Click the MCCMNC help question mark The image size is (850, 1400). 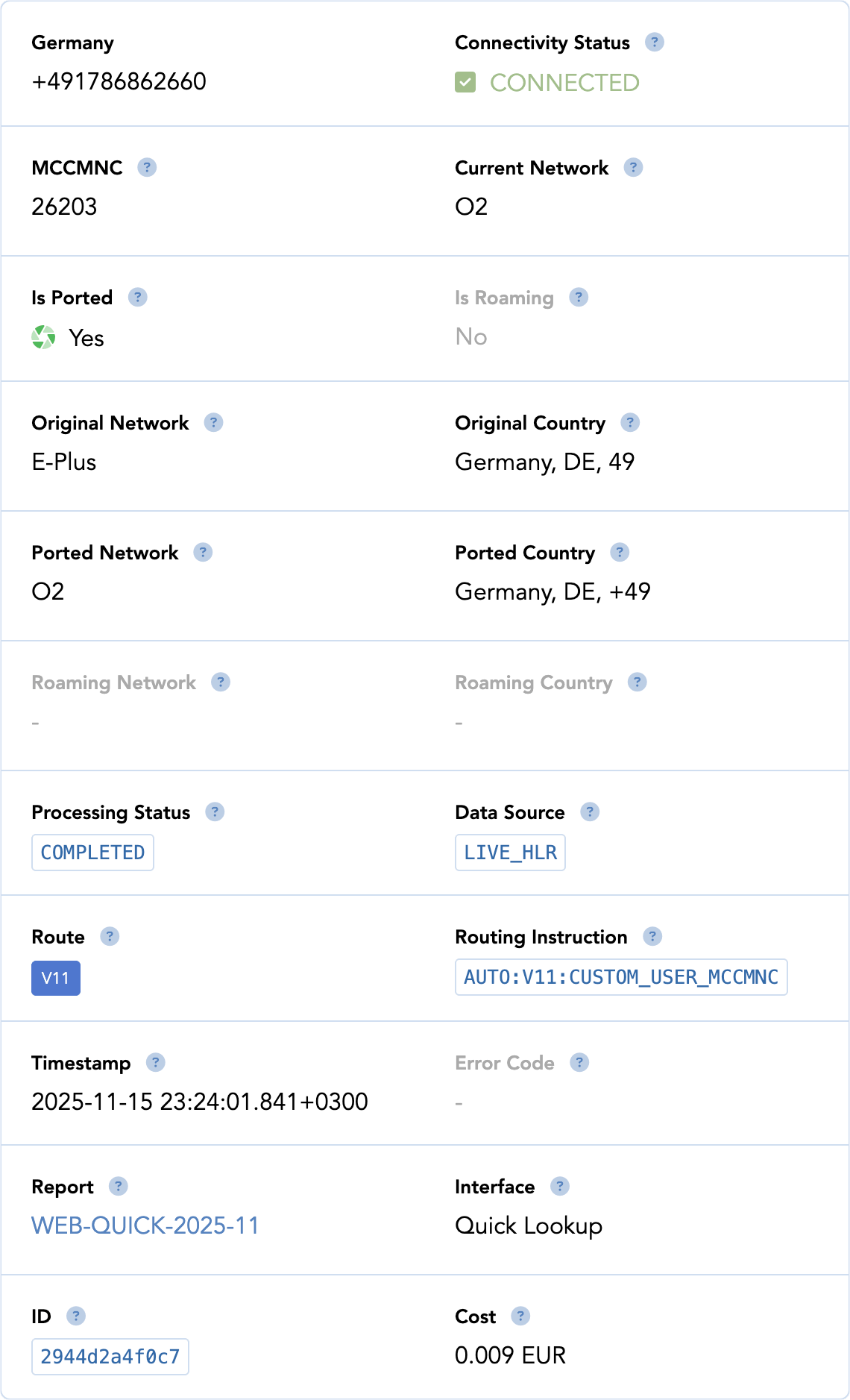147,167
